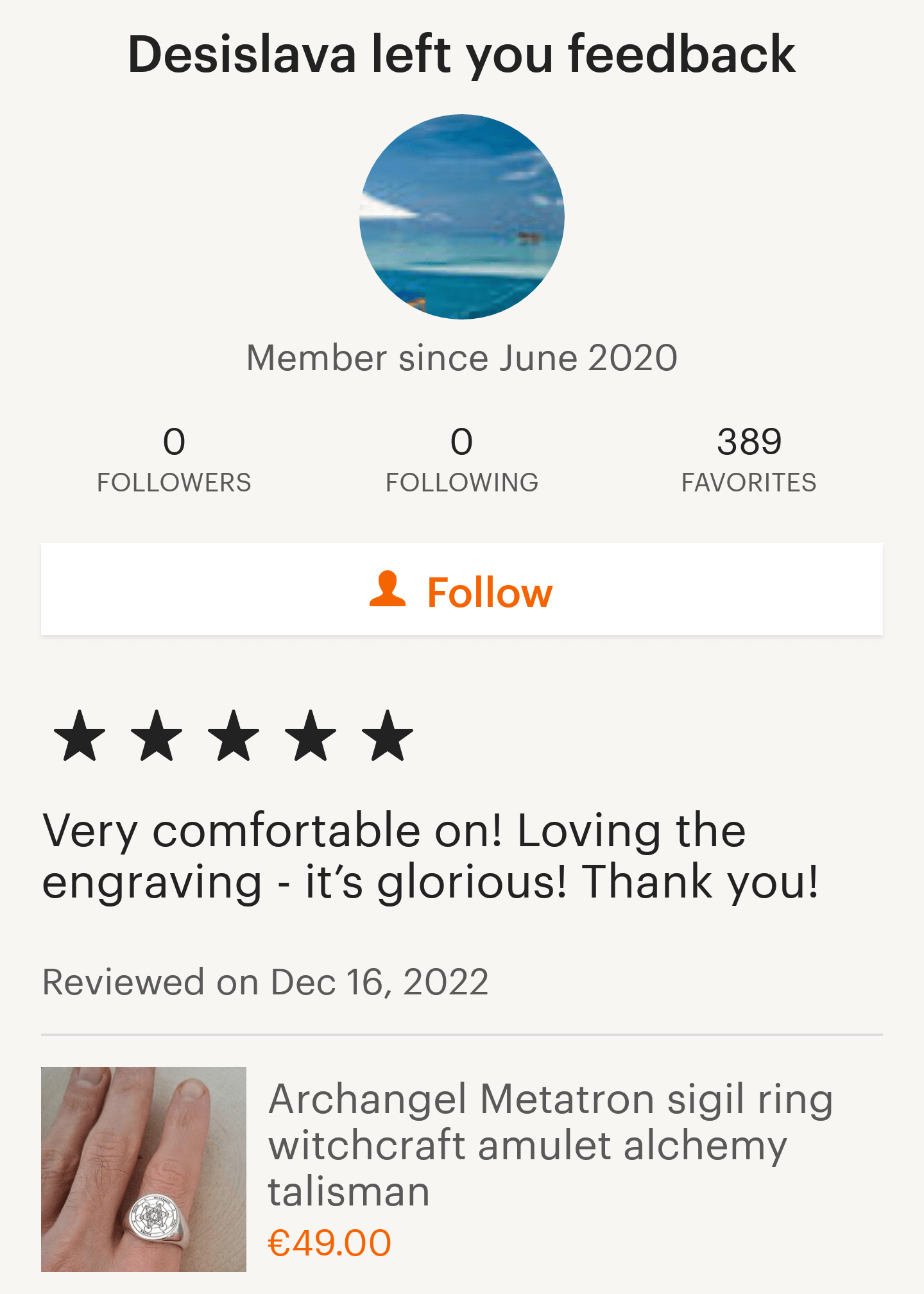Tap the FOLLOWERS label
Screen dimensions: 924x1294
coord(174,482)
